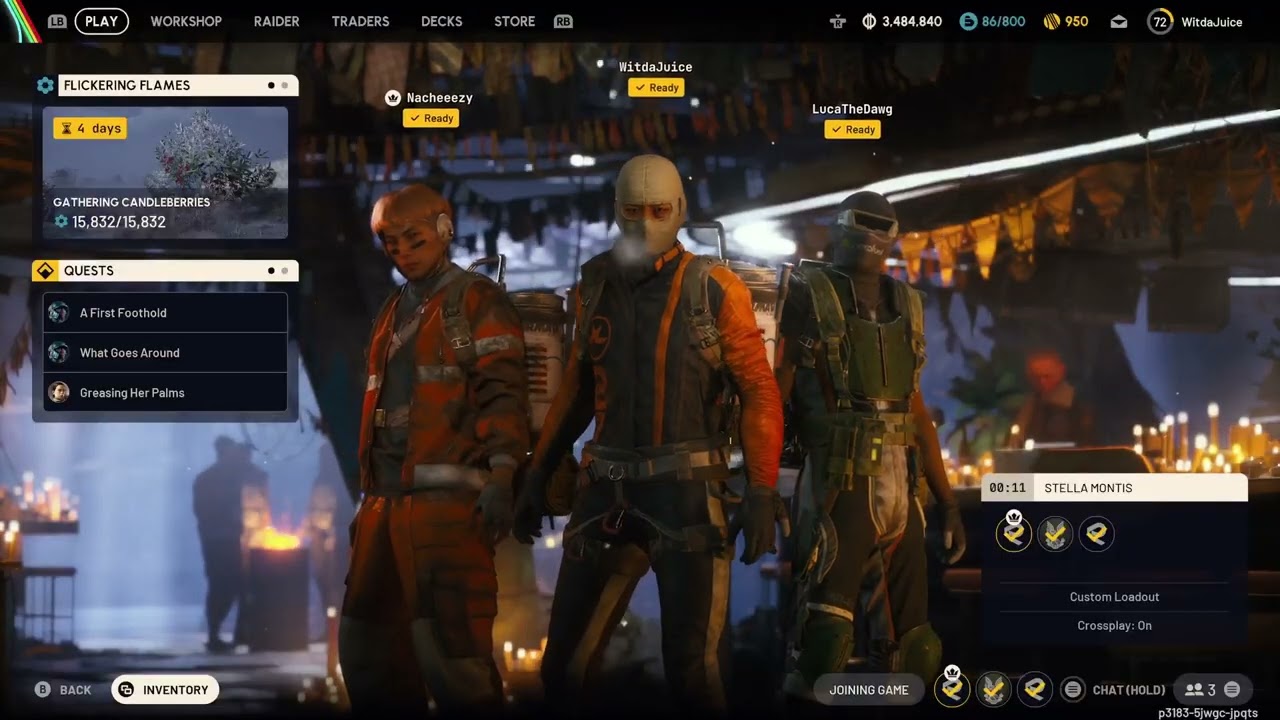Image resolution: width=1280 pixels, height=720 pixels.
Task: Select the first page dot in Quests header
Action: (271, 271)
